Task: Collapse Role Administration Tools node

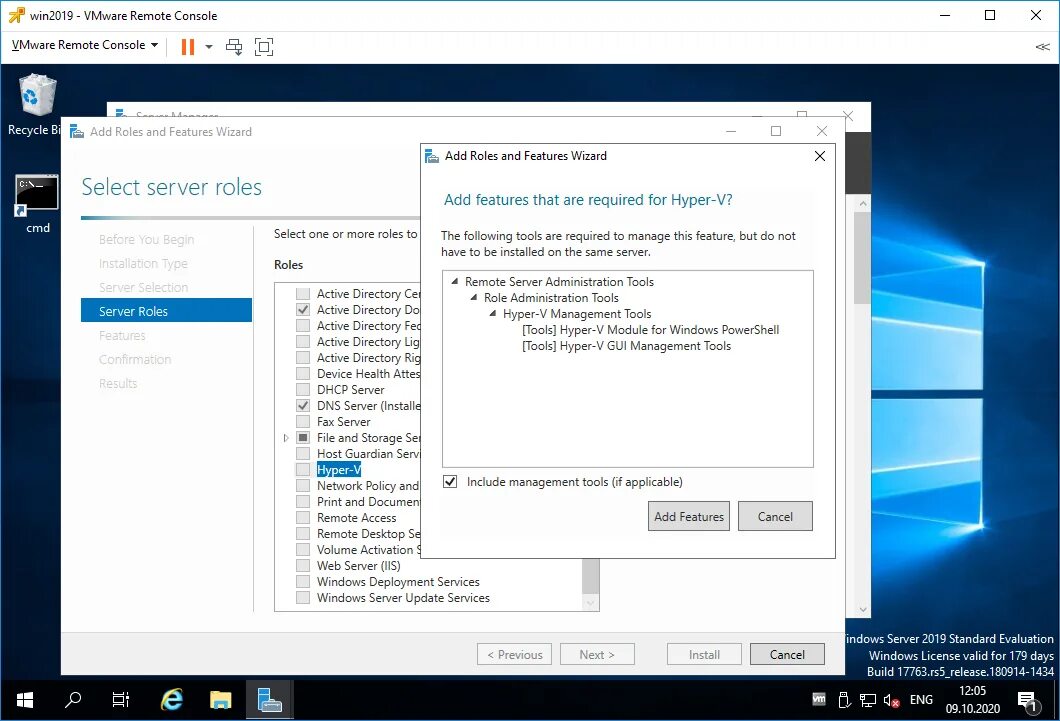Action: click(474, 297)
